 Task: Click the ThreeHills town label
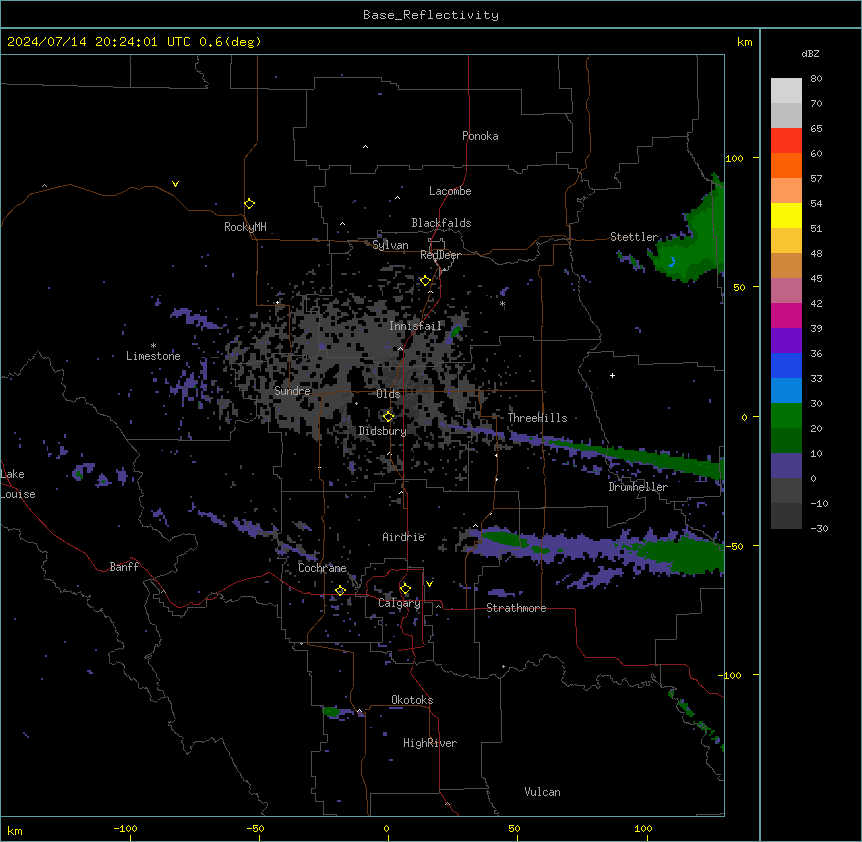538,418
